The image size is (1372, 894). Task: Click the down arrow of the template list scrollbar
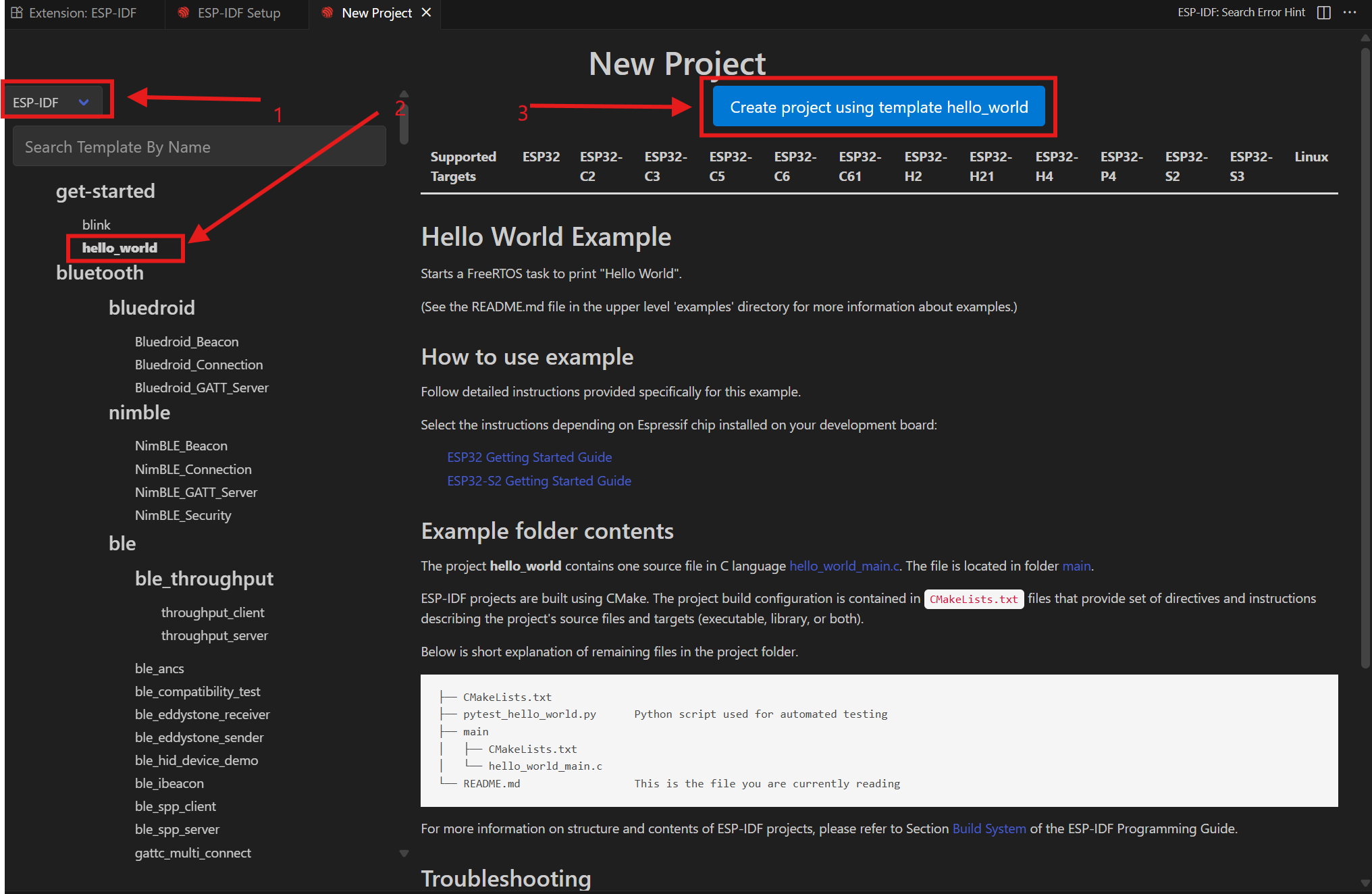pos(404,853)
